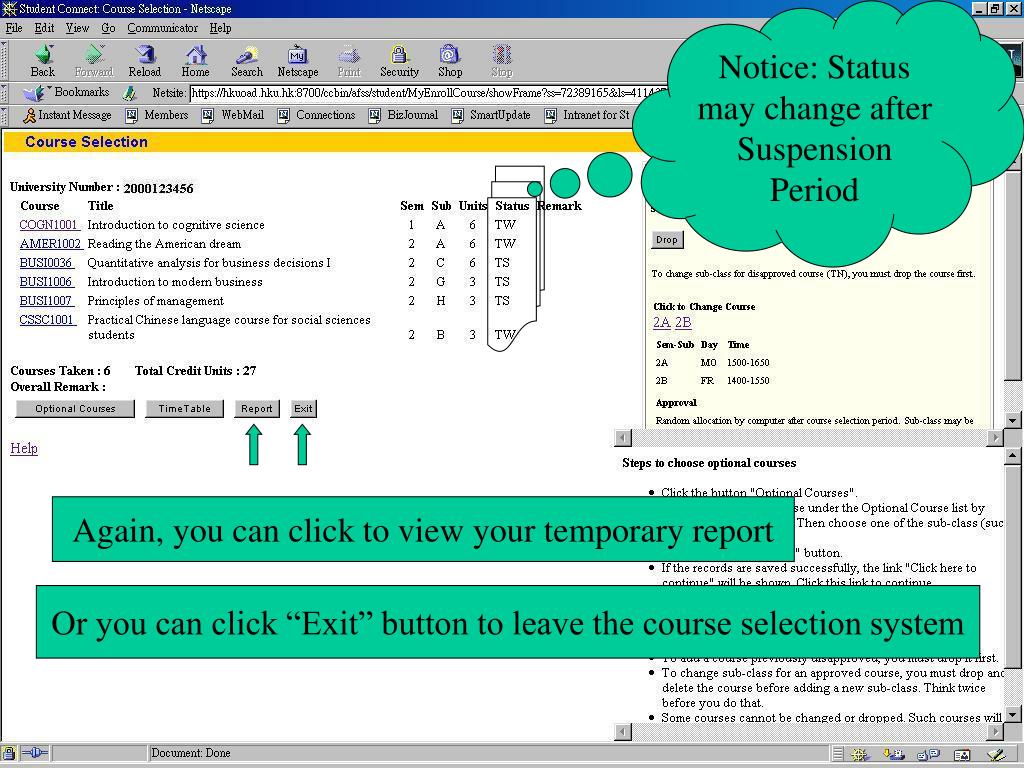The width and height of the screenshot is (1024, 768).
Task: Open Composer pen icon in component bar
Action: [996, 755]
